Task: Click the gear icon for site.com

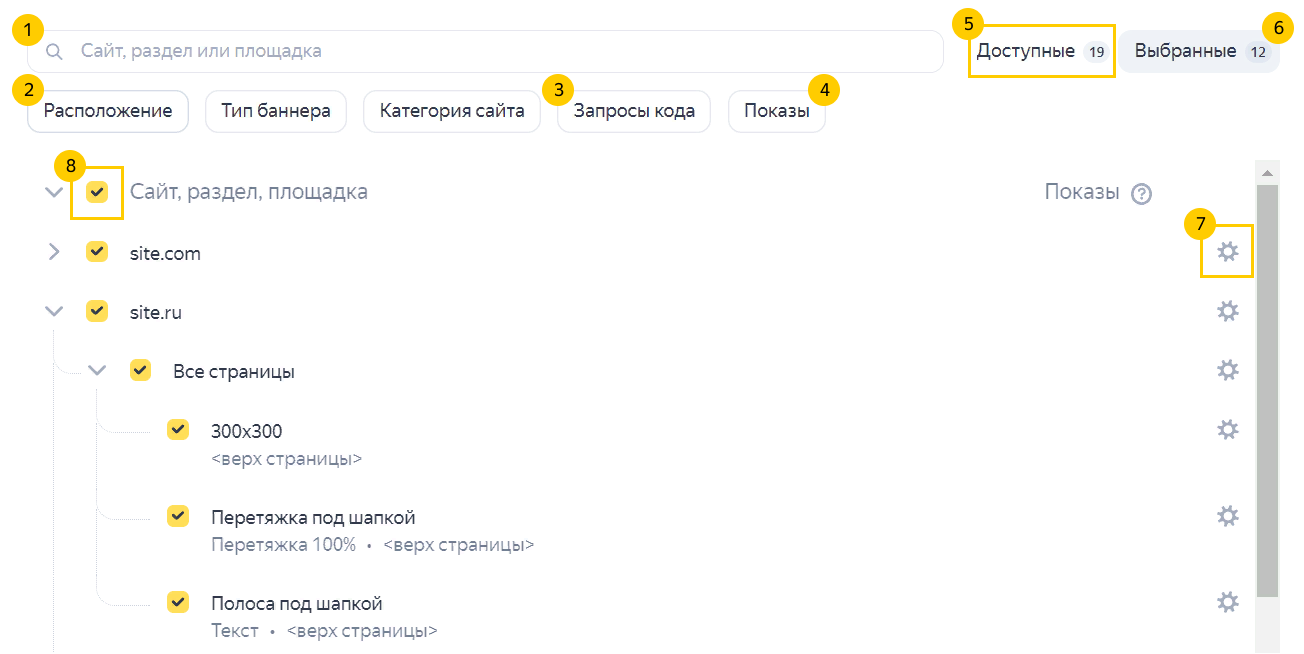Action: [1227, 252]
